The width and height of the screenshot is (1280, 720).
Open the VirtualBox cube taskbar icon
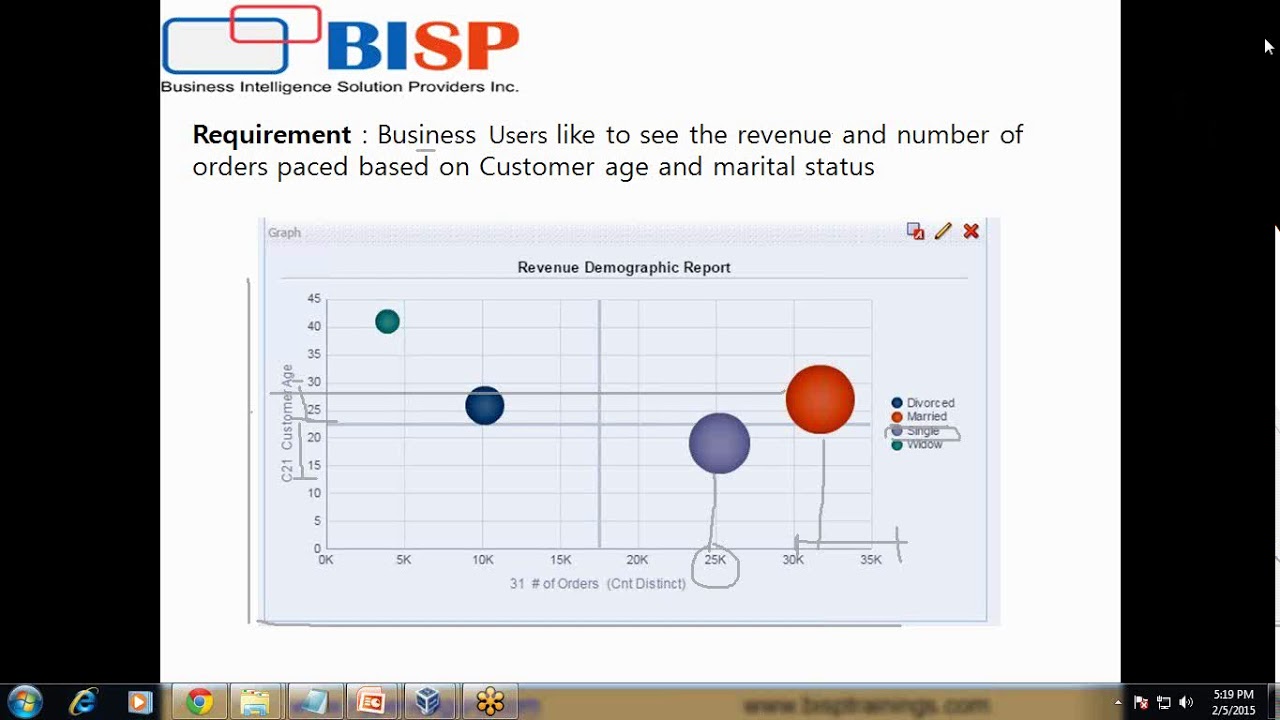click(x=429, y=702)
